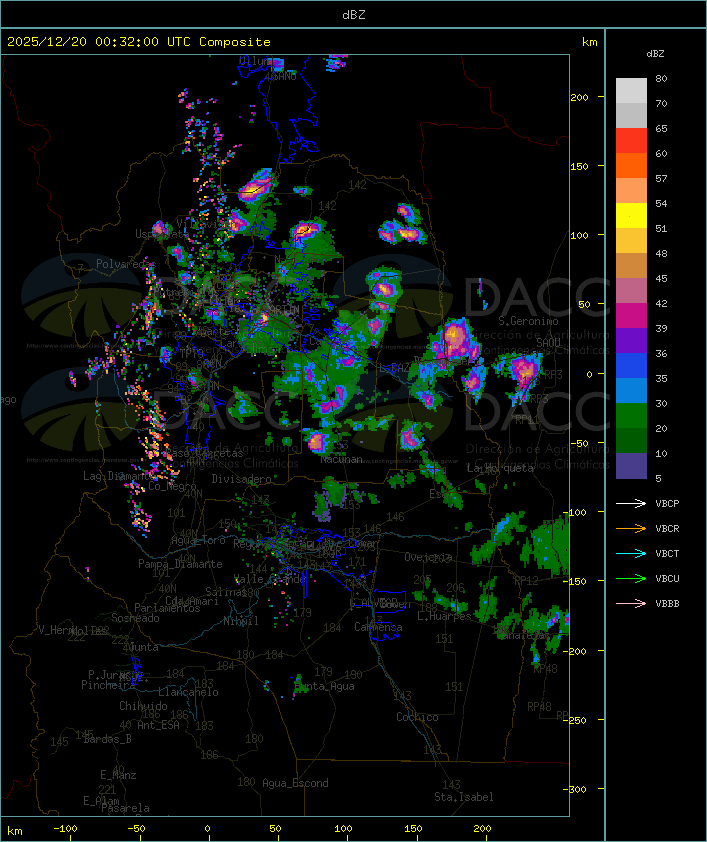Click the Sta.Isabel place label
This screenshot has height=842, width=707.
pos(464,797)
